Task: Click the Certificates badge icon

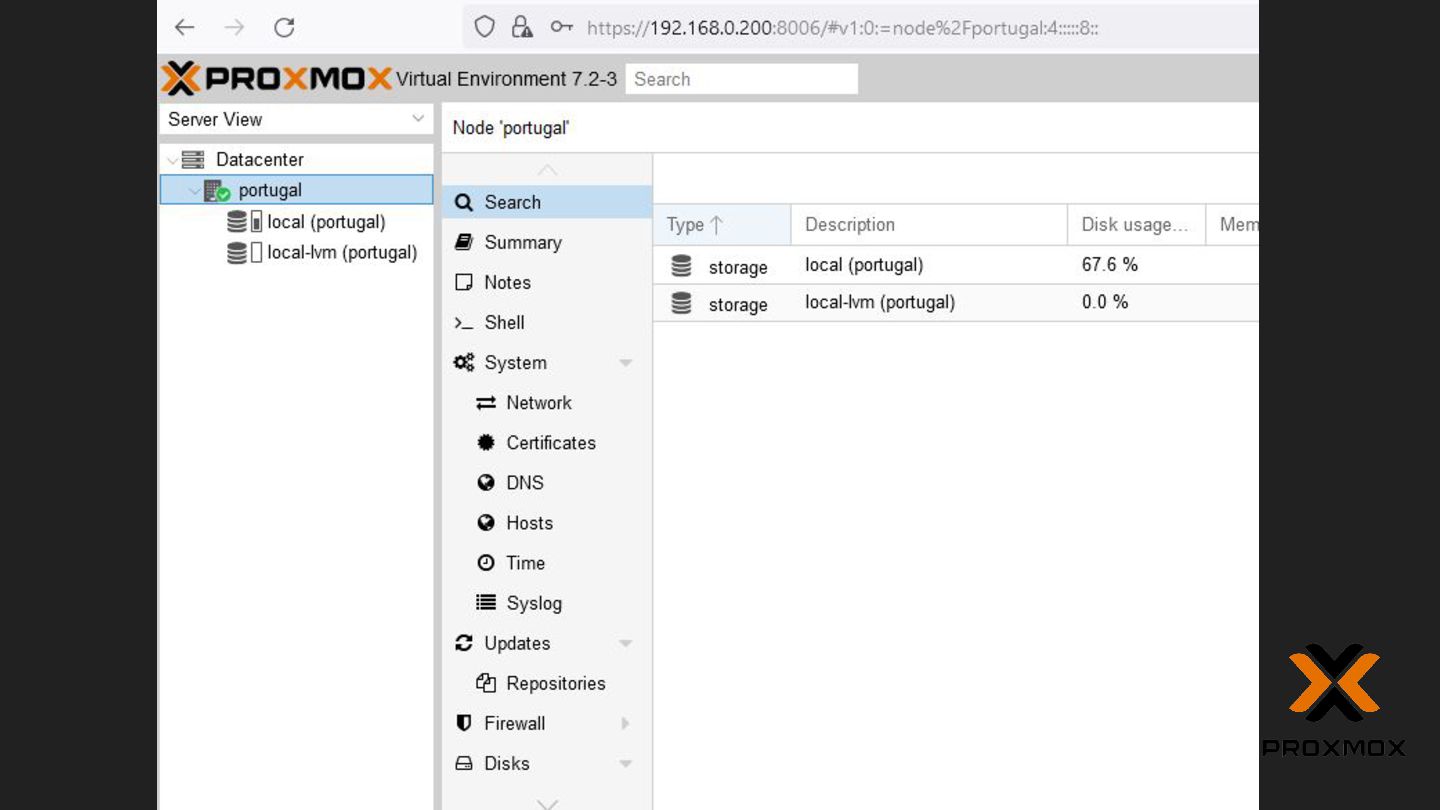Action: pyautogui.click(x=486, y=443)
